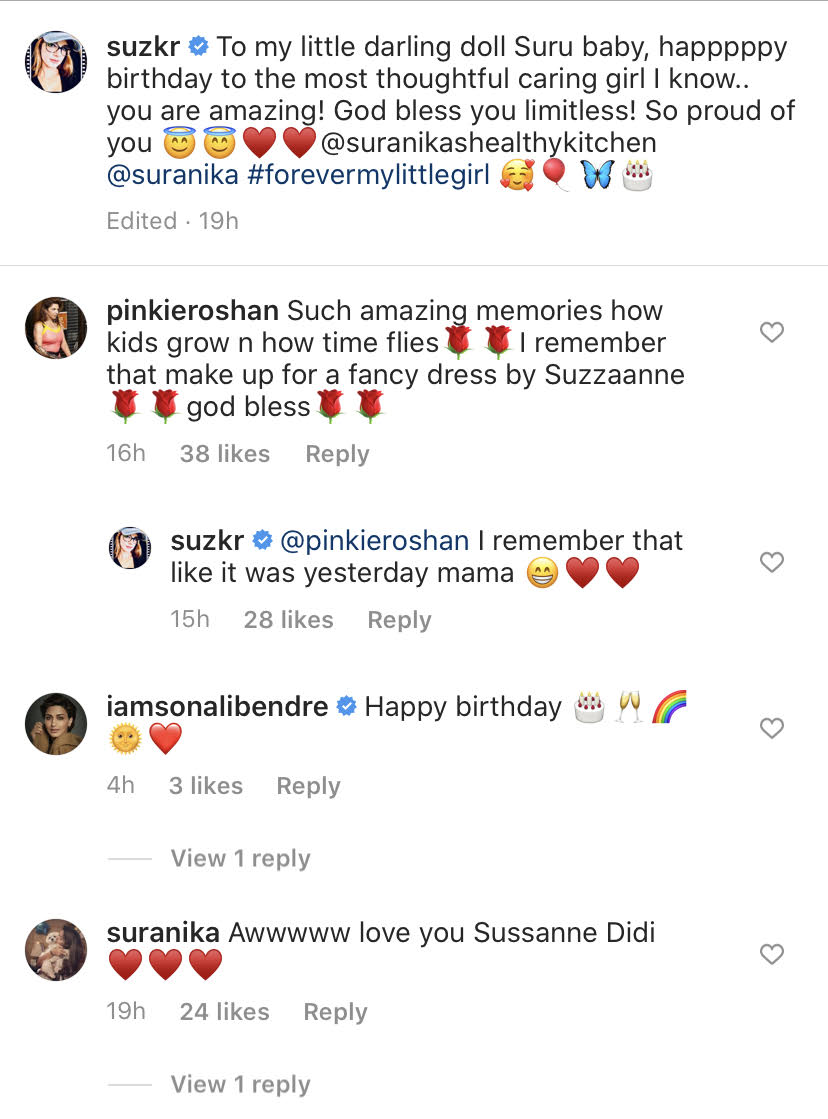Click suzkr's avatar on the reply comment
This screenshot has height=1119, width=828.
(x=130, y=548)
